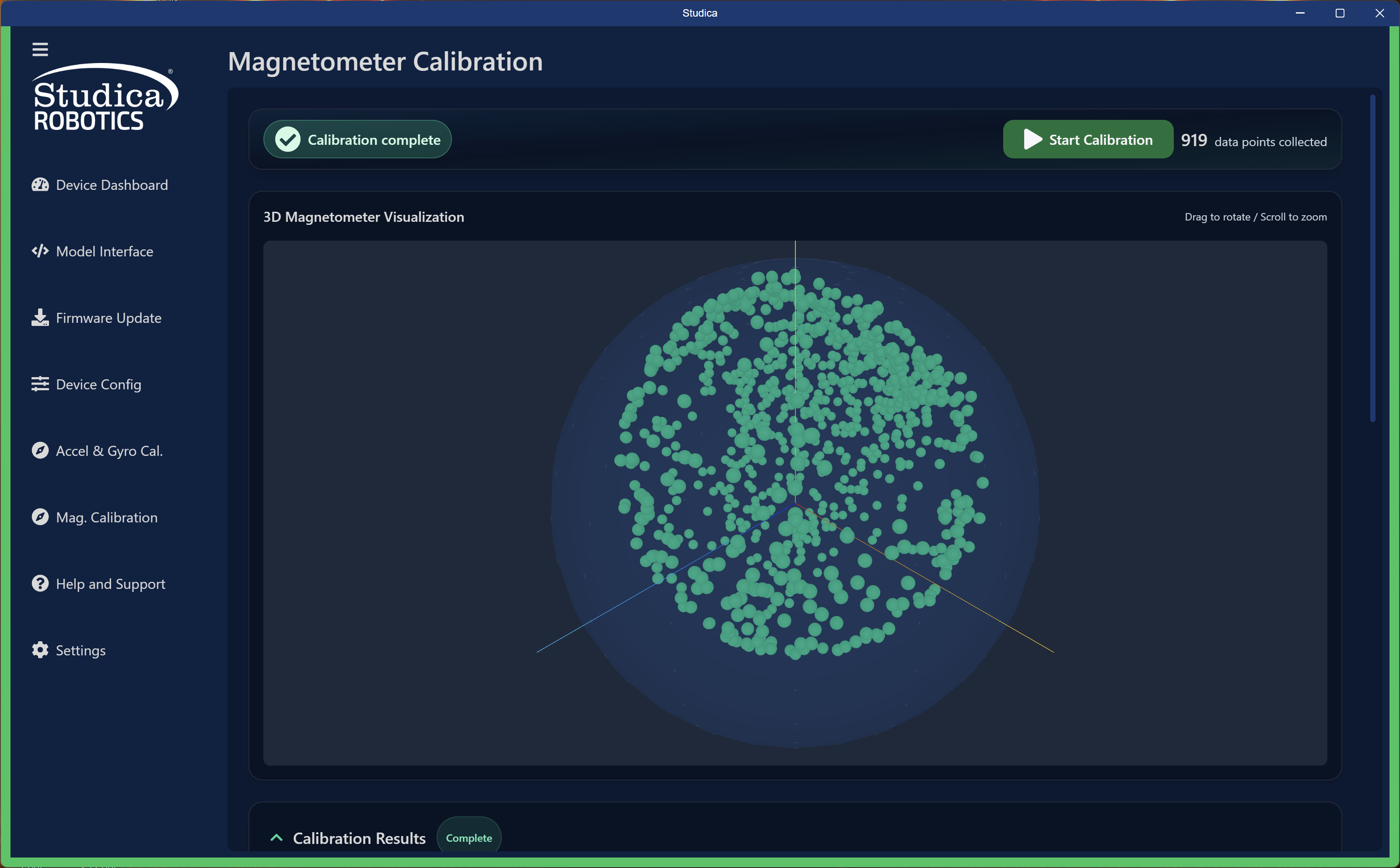Open the Firmware Update page
Image resolution: width=1400 pixels, height=868 pixels.
tap(108, 318)
